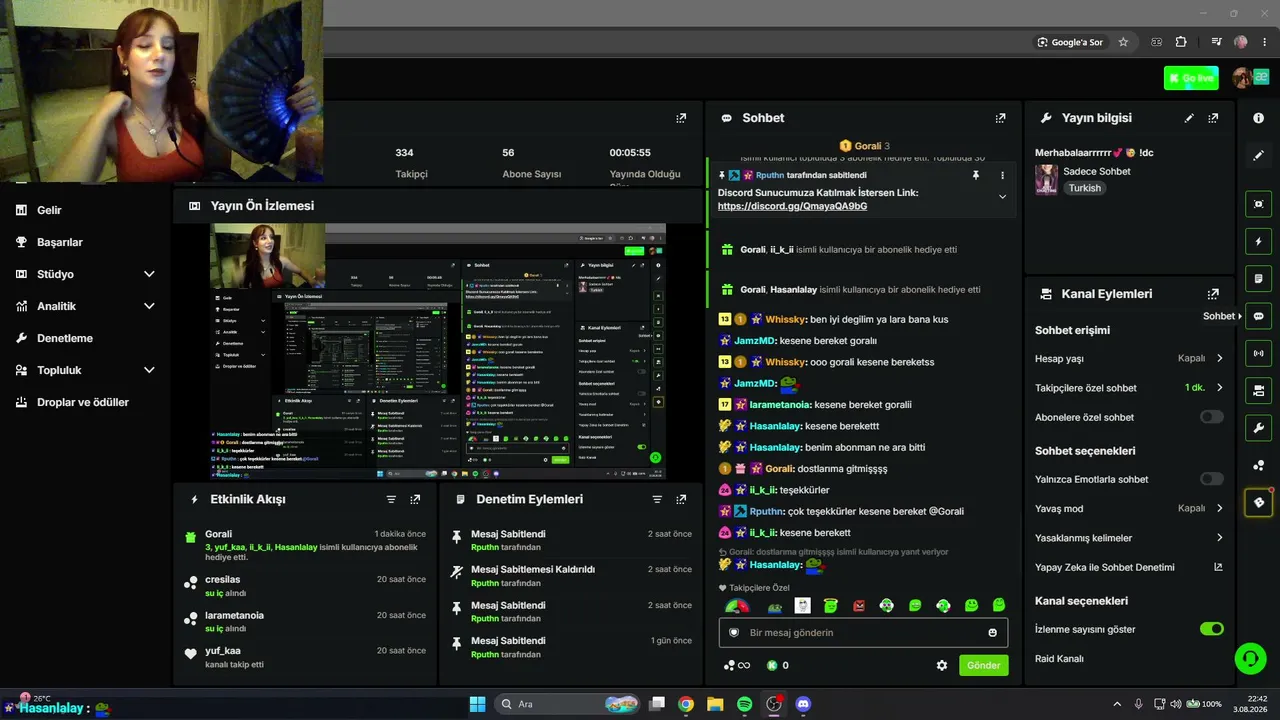Toggle Yalnızca Emotlarla sohbet switch

coord(1211,479)
